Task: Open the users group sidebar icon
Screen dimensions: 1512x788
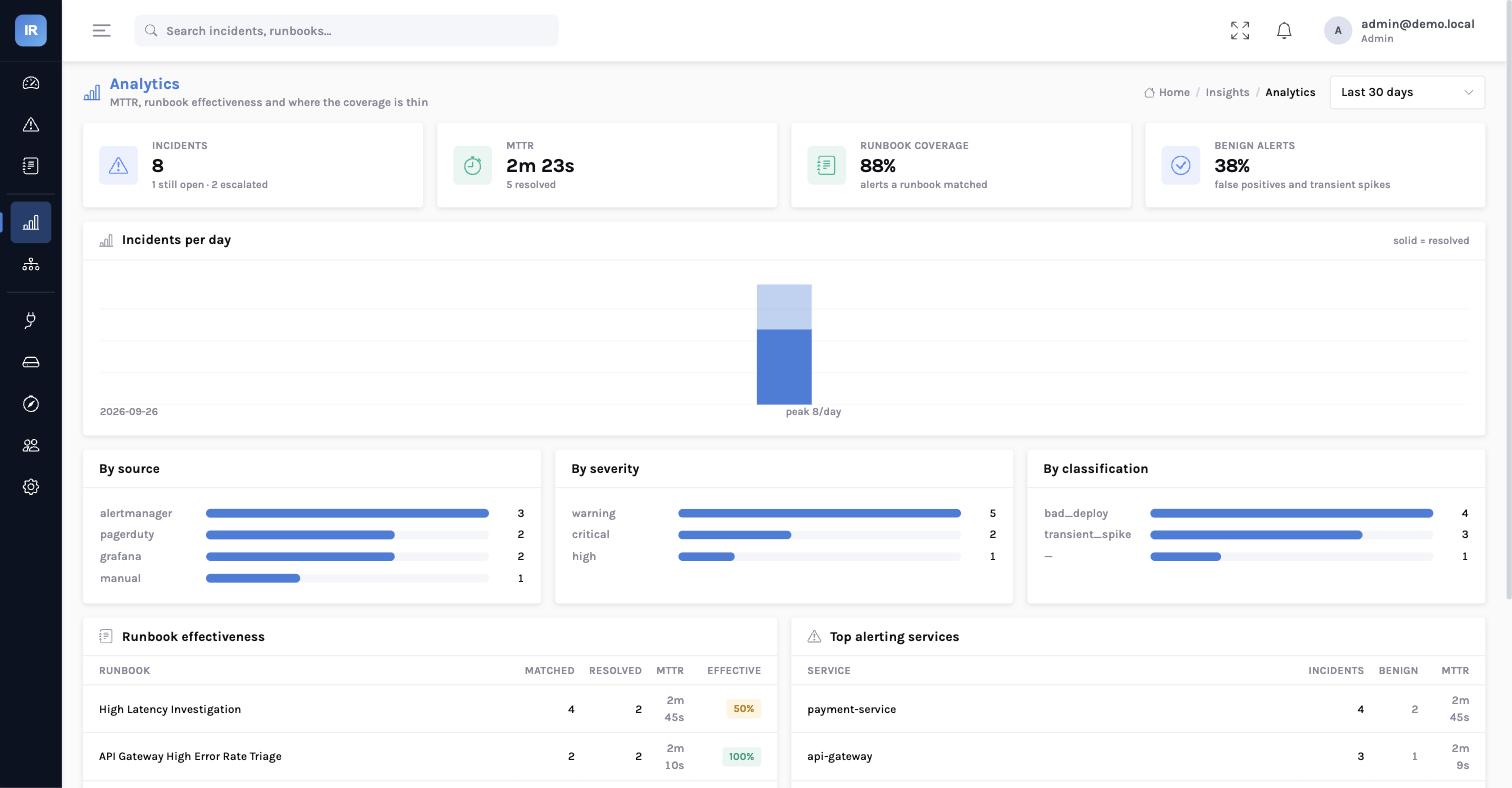Action: coord(31,445)
